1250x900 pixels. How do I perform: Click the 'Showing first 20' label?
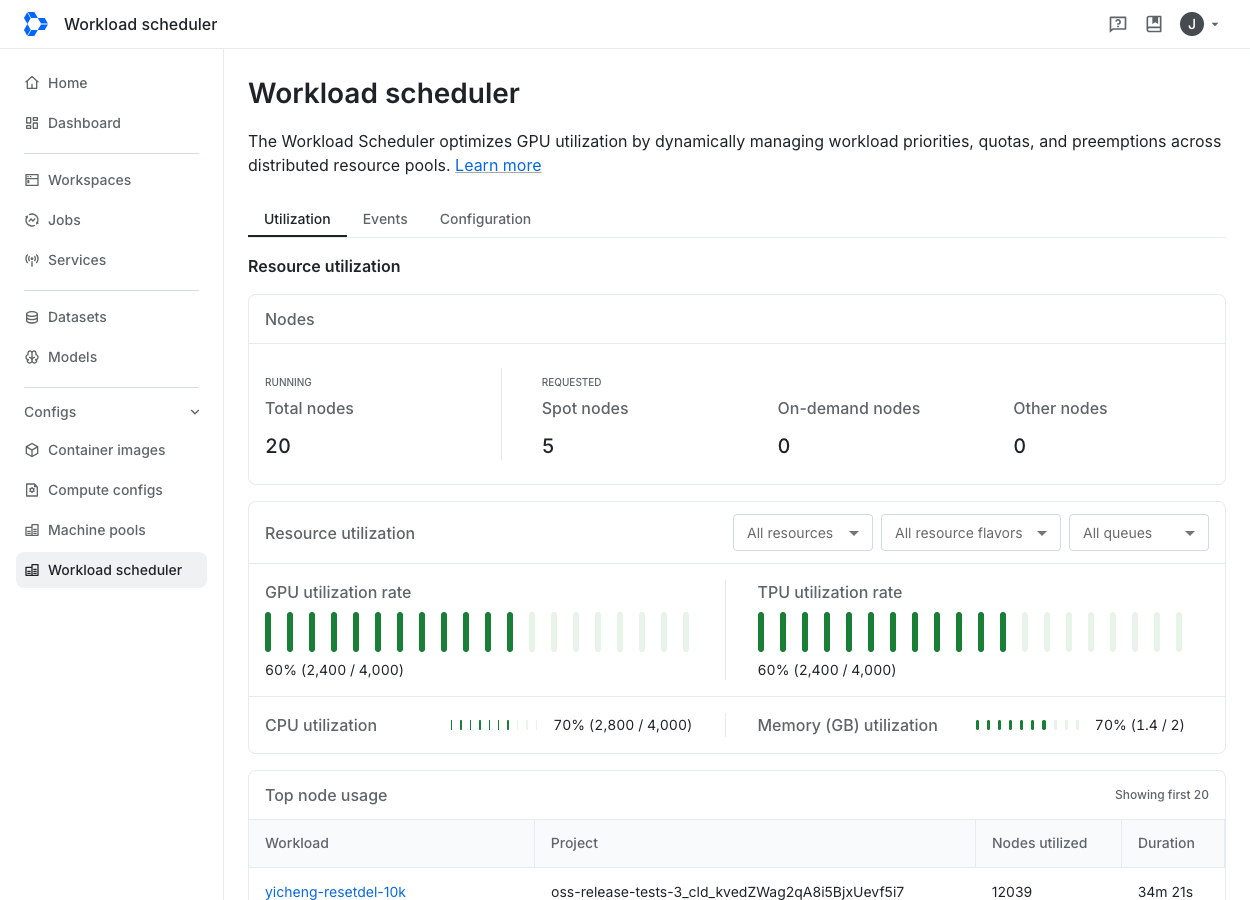pos(1162,795)
